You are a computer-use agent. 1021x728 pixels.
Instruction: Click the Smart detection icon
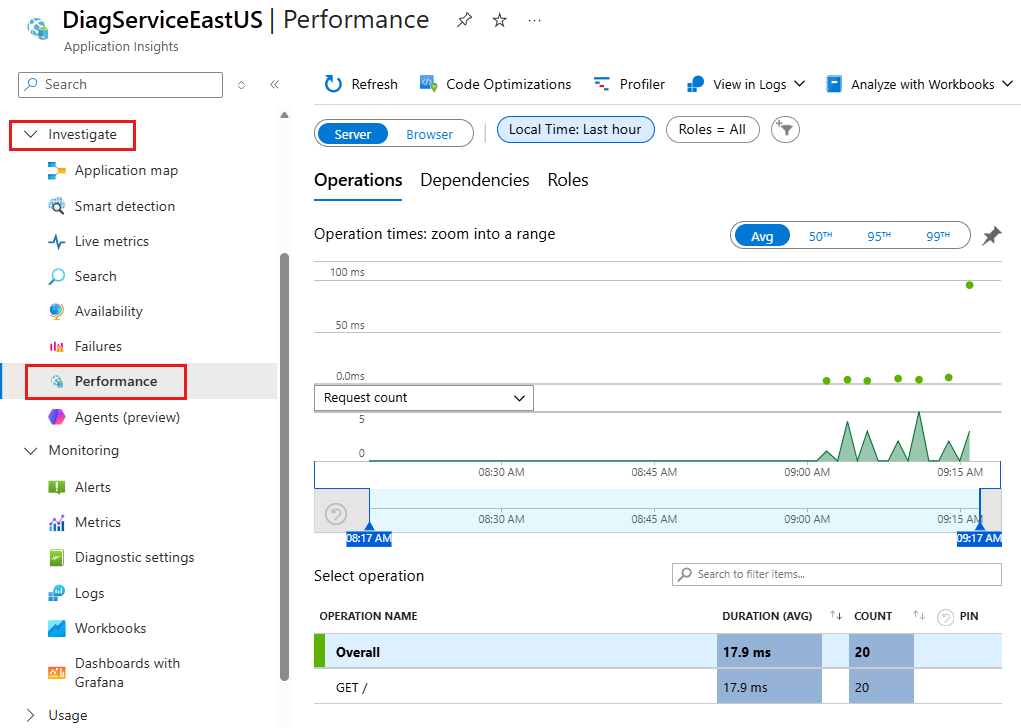[57, 206]
